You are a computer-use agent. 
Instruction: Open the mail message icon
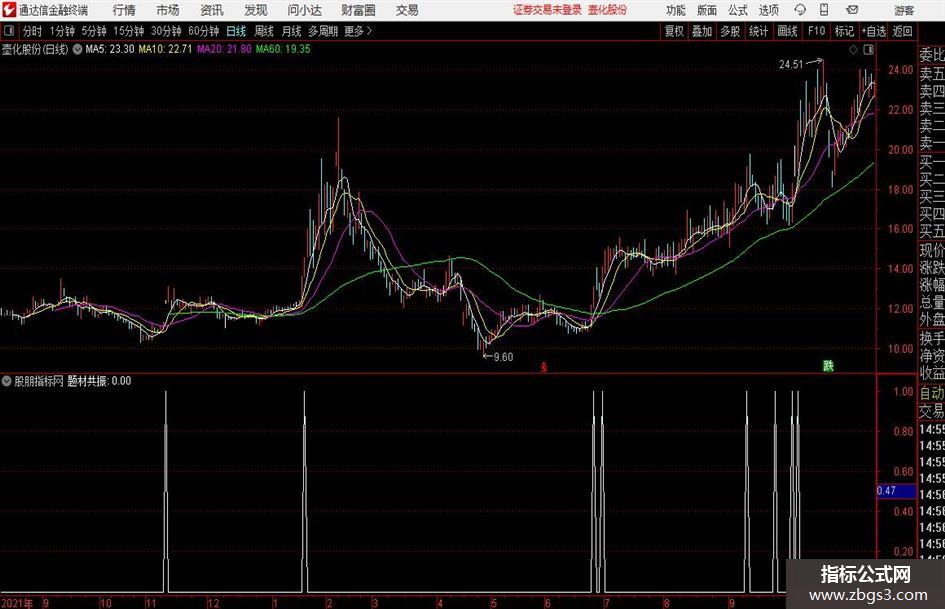tap(852, 10)
